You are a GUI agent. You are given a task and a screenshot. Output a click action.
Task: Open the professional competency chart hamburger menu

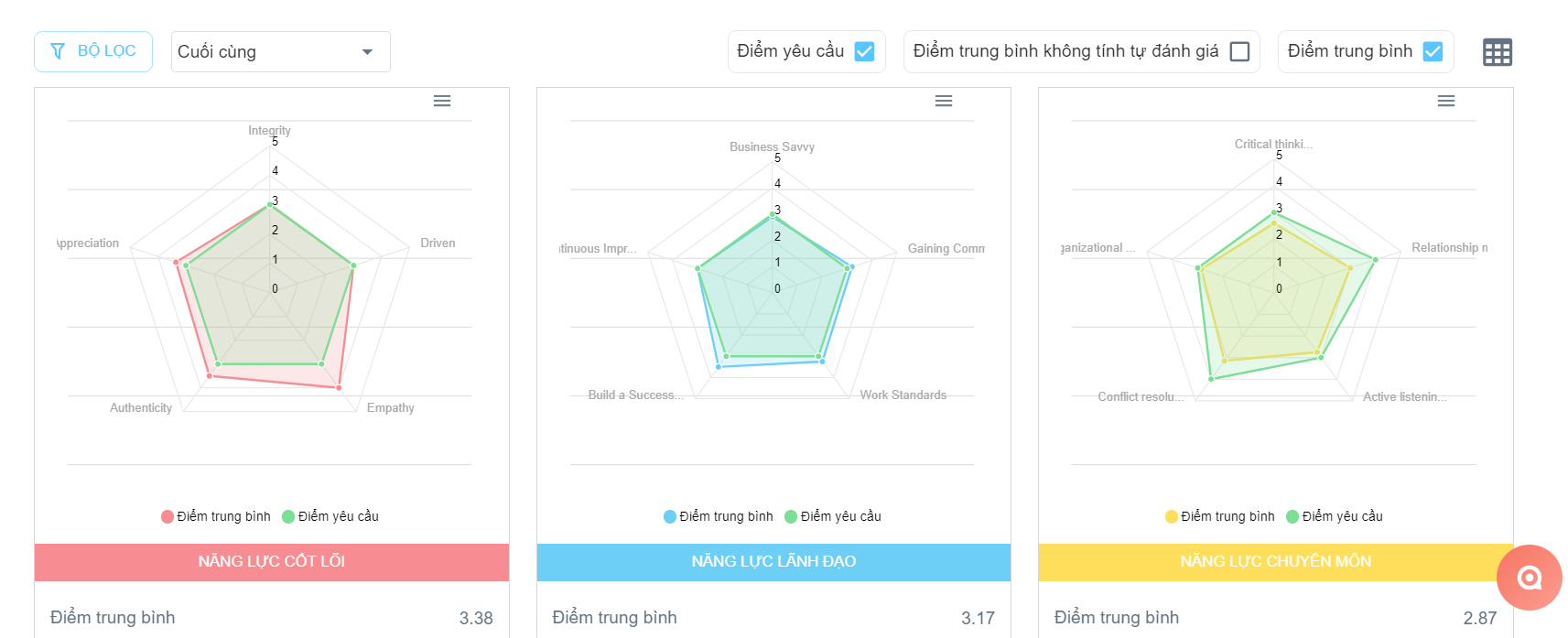1446,101
